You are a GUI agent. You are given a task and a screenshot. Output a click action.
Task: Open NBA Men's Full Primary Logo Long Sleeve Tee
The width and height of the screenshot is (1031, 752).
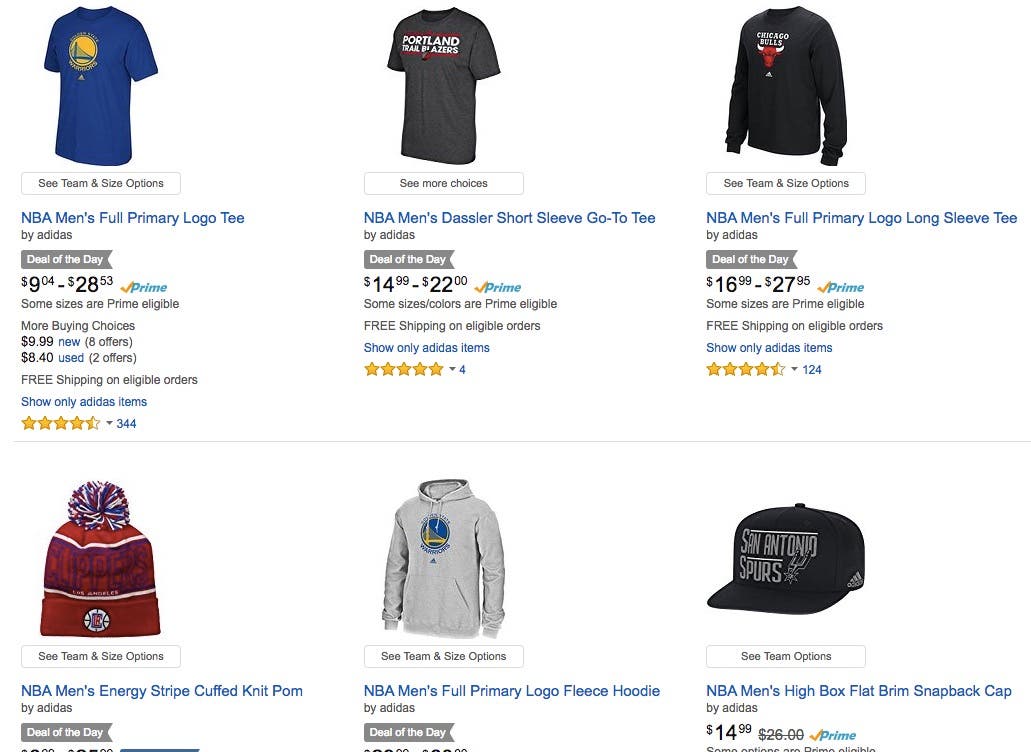[x=861, y=218]
